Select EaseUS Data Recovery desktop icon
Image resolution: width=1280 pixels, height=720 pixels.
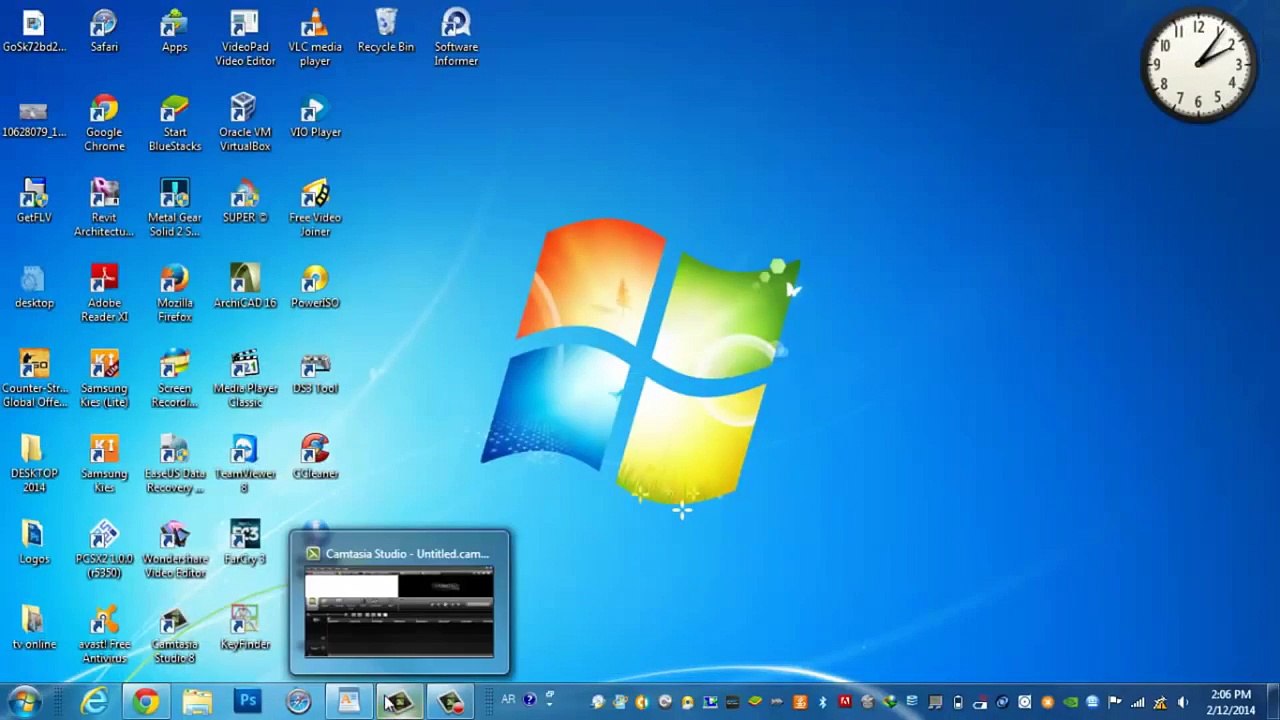point(174,464)
